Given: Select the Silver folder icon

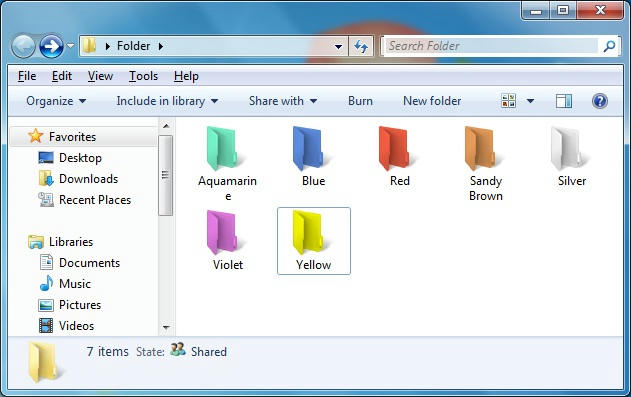Looking at the screenshot, I should coord(568,148).
